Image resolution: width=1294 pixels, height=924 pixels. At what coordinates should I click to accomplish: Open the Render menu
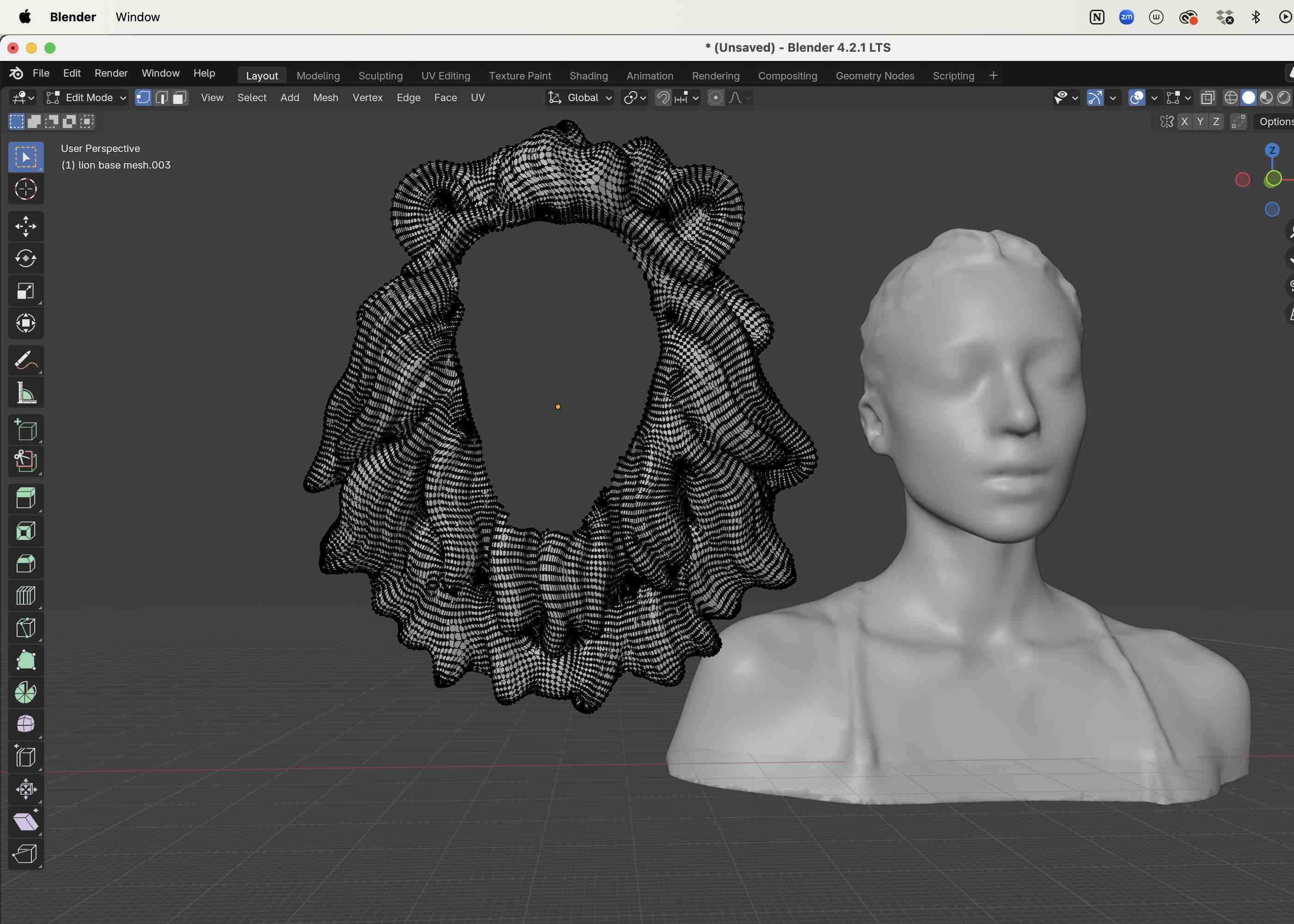click(111, 73)
